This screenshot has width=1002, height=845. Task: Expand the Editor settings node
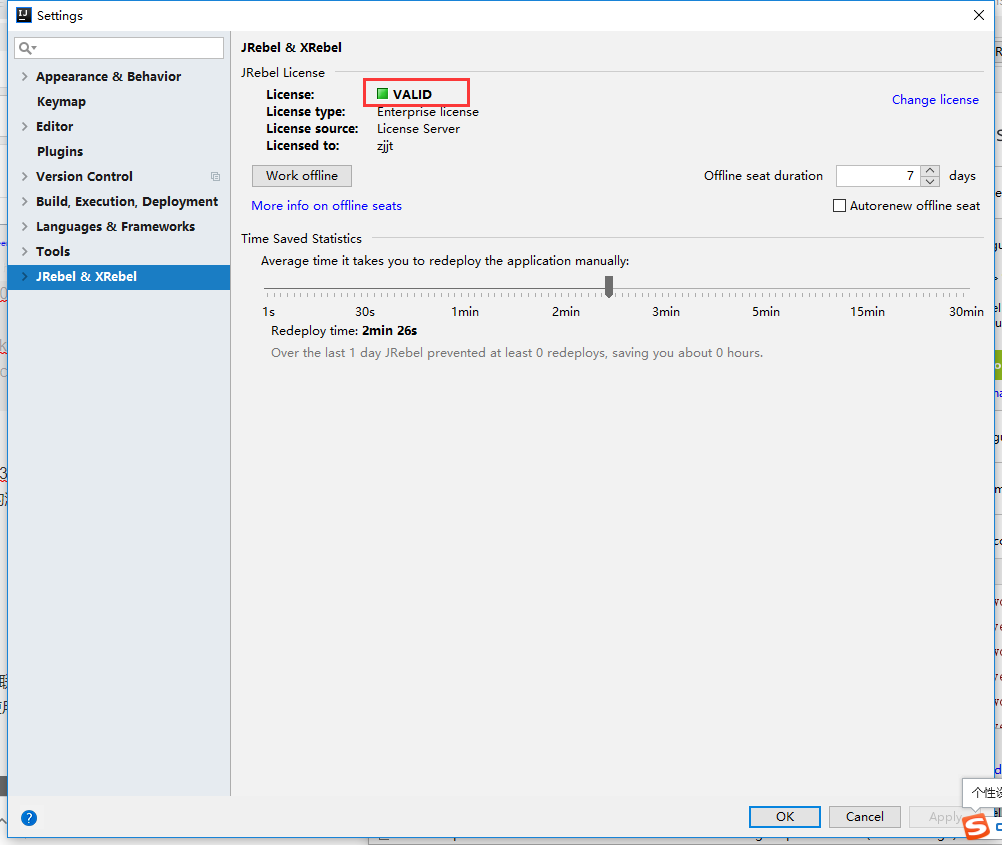[x=24, y=127]
